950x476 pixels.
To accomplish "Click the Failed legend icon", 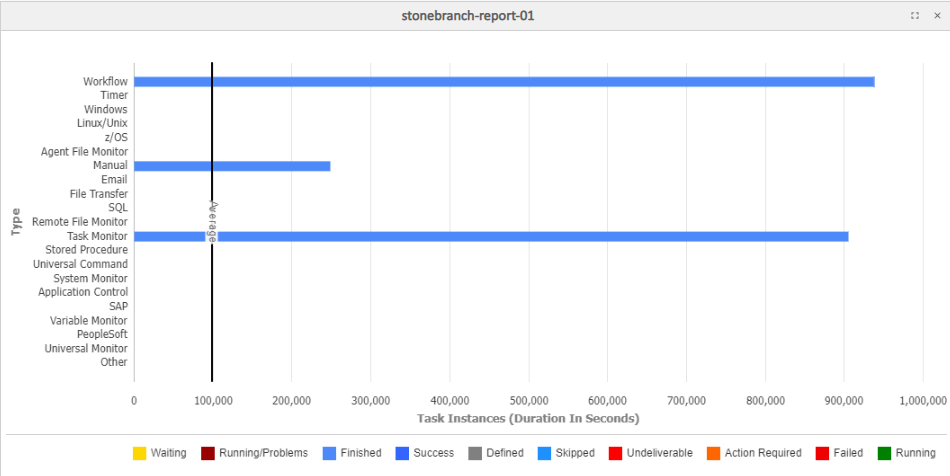I will [823, 453].
